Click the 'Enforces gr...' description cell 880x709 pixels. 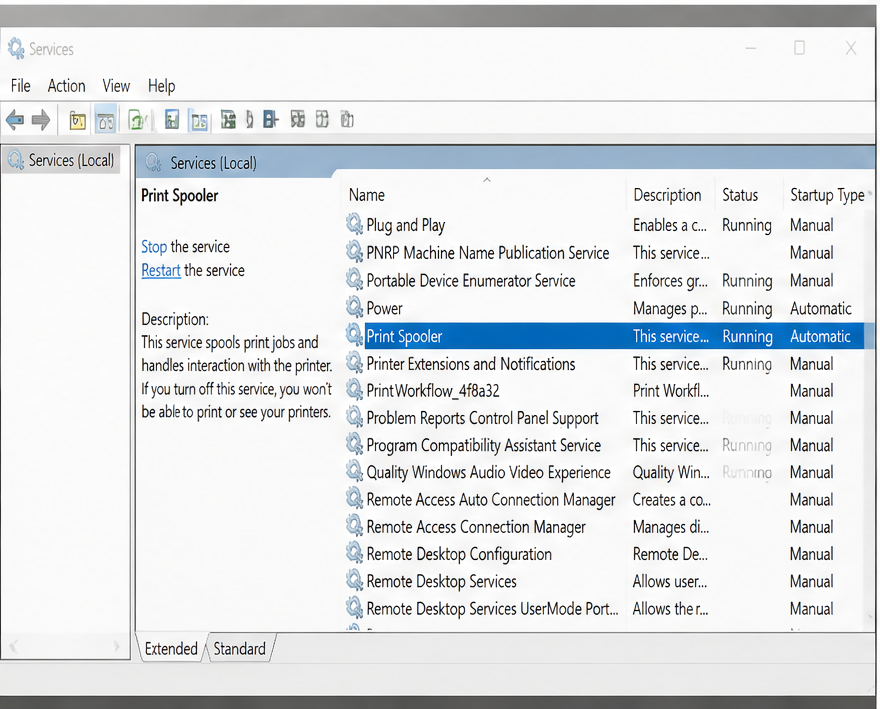pos(670,280)
